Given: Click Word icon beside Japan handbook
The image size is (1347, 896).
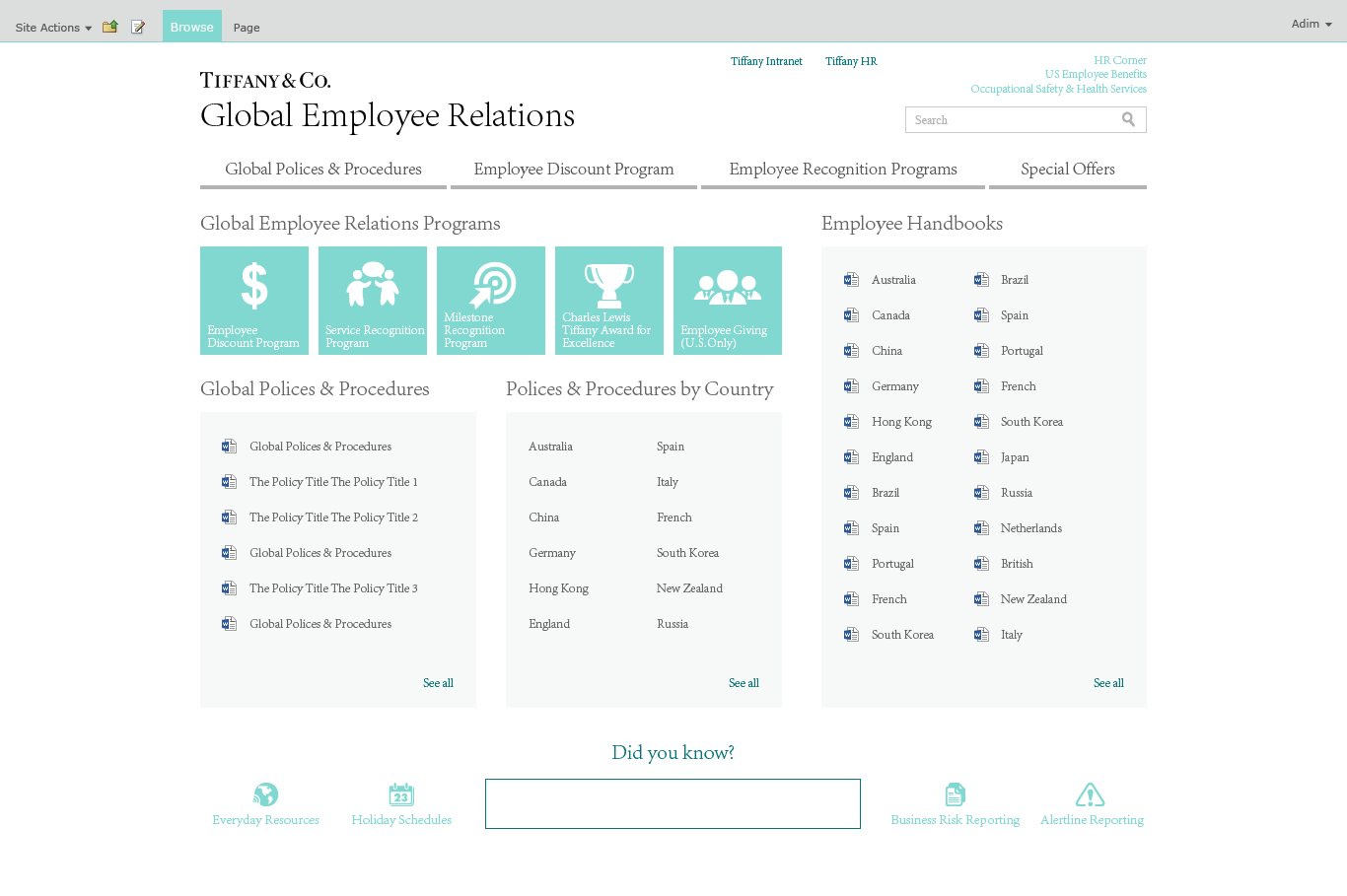Looking at the screenshot, I should 981,457.
